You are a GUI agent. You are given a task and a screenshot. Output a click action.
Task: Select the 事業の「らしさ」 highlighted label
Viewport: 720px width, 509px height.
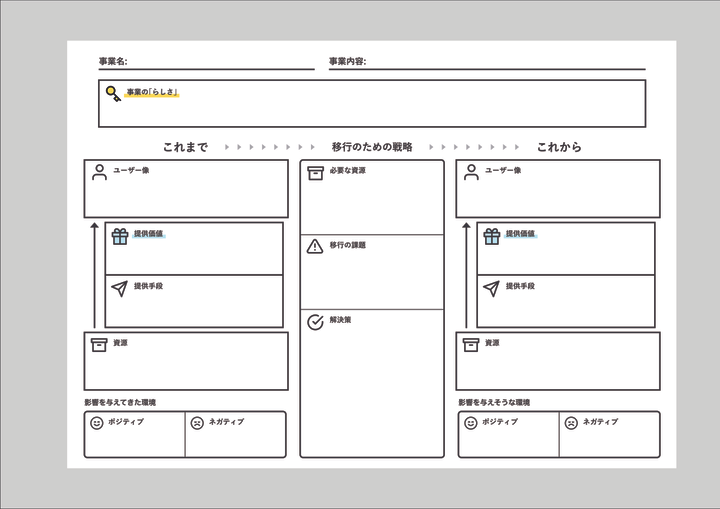tap(152, 92)
